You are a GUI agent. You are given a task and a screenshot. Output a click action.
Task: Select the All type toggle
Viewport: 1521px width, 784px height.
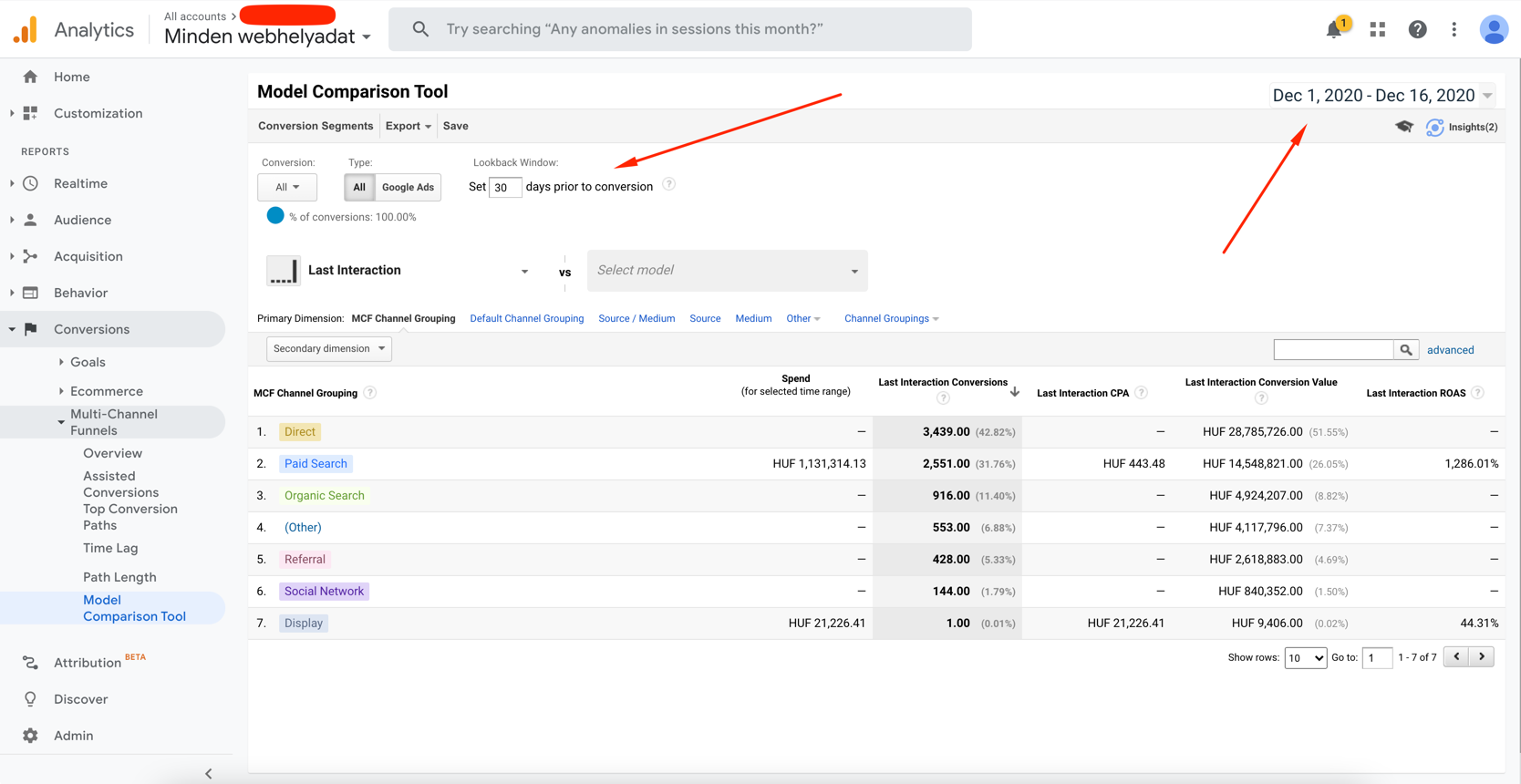[359, 187]
